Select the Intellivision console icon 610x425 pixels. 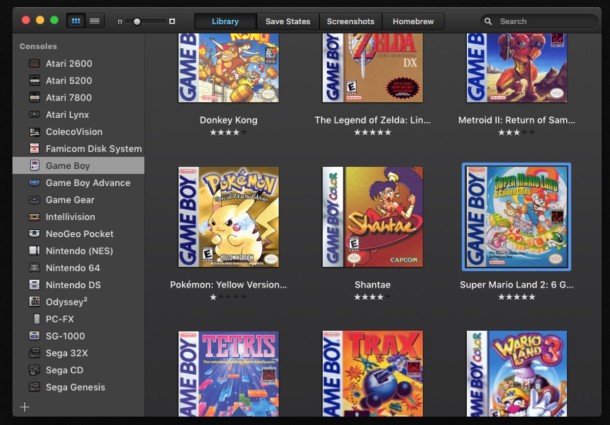[x=34, y=217]
